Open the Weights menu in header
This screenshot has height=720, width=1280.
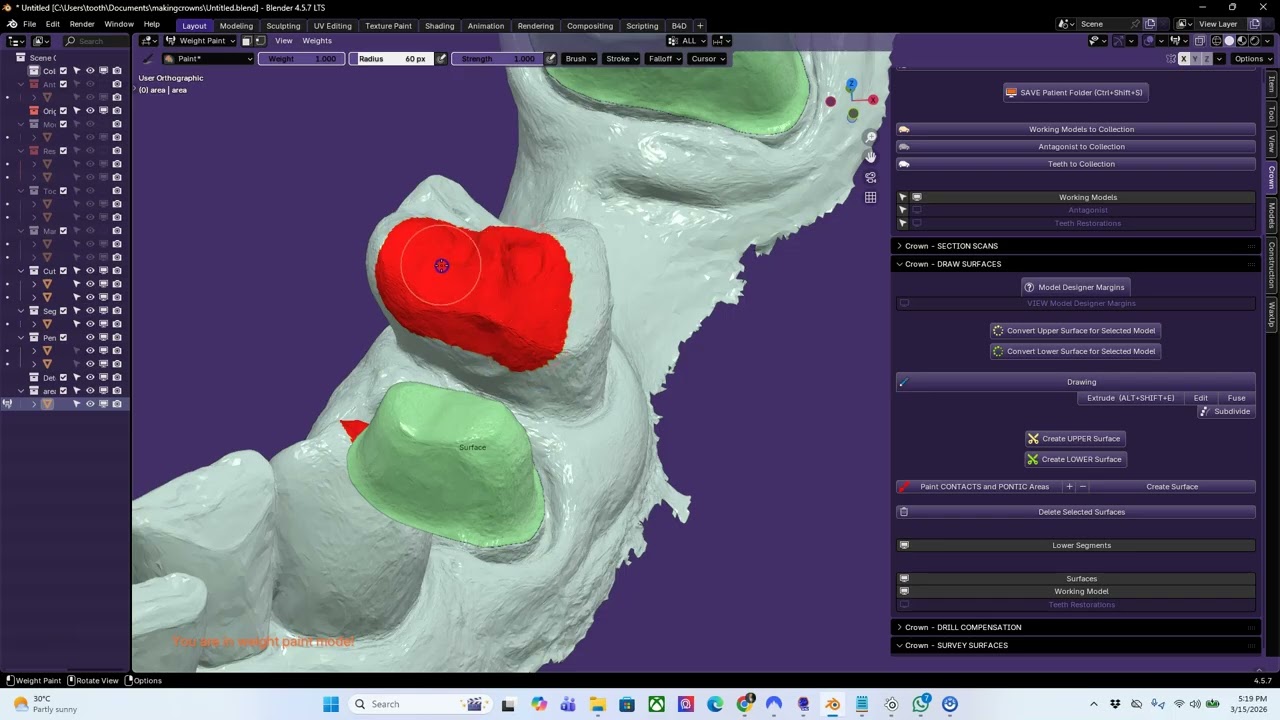317,41
